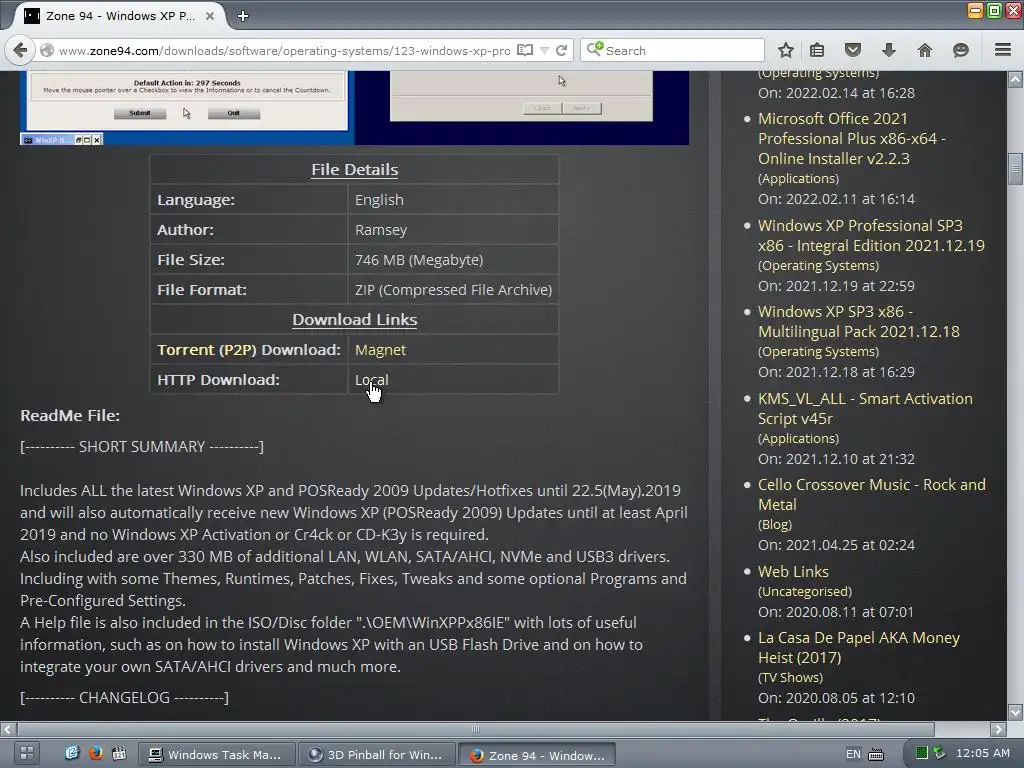Screen dimensions: 1024x768
Task: Open address bar history dropdown arrow
Action: [544, 50]
